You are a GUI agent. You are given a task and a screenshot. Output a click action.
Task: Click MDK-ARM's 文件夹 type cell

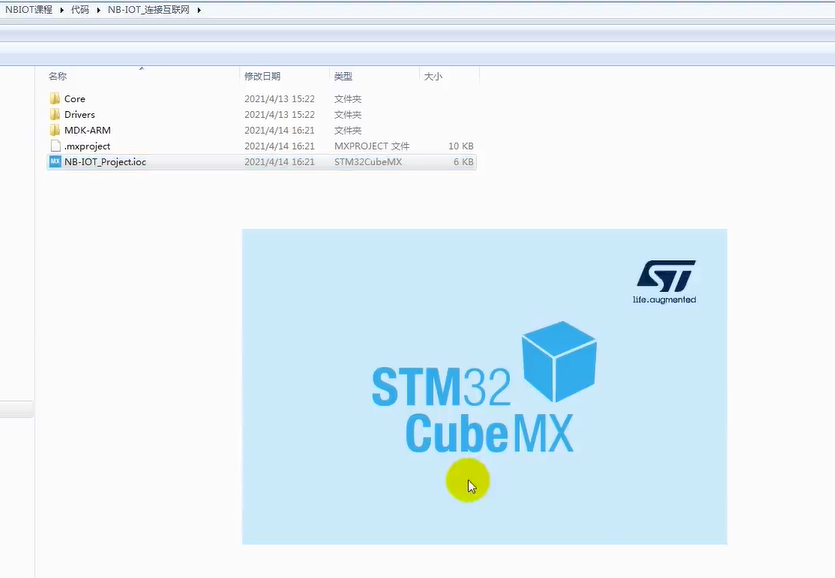pyautogui.click(x=348, y=130)
